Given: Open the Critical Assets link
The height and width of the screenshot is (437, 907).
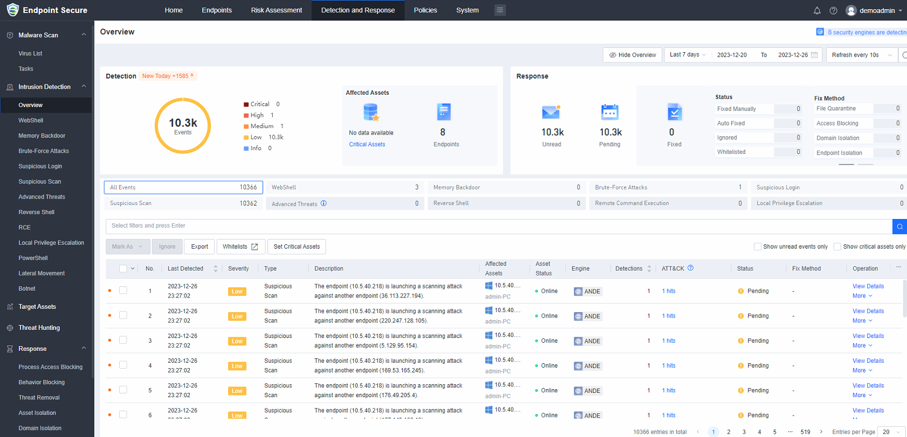Looking at the screenshot, I should 367,144.
